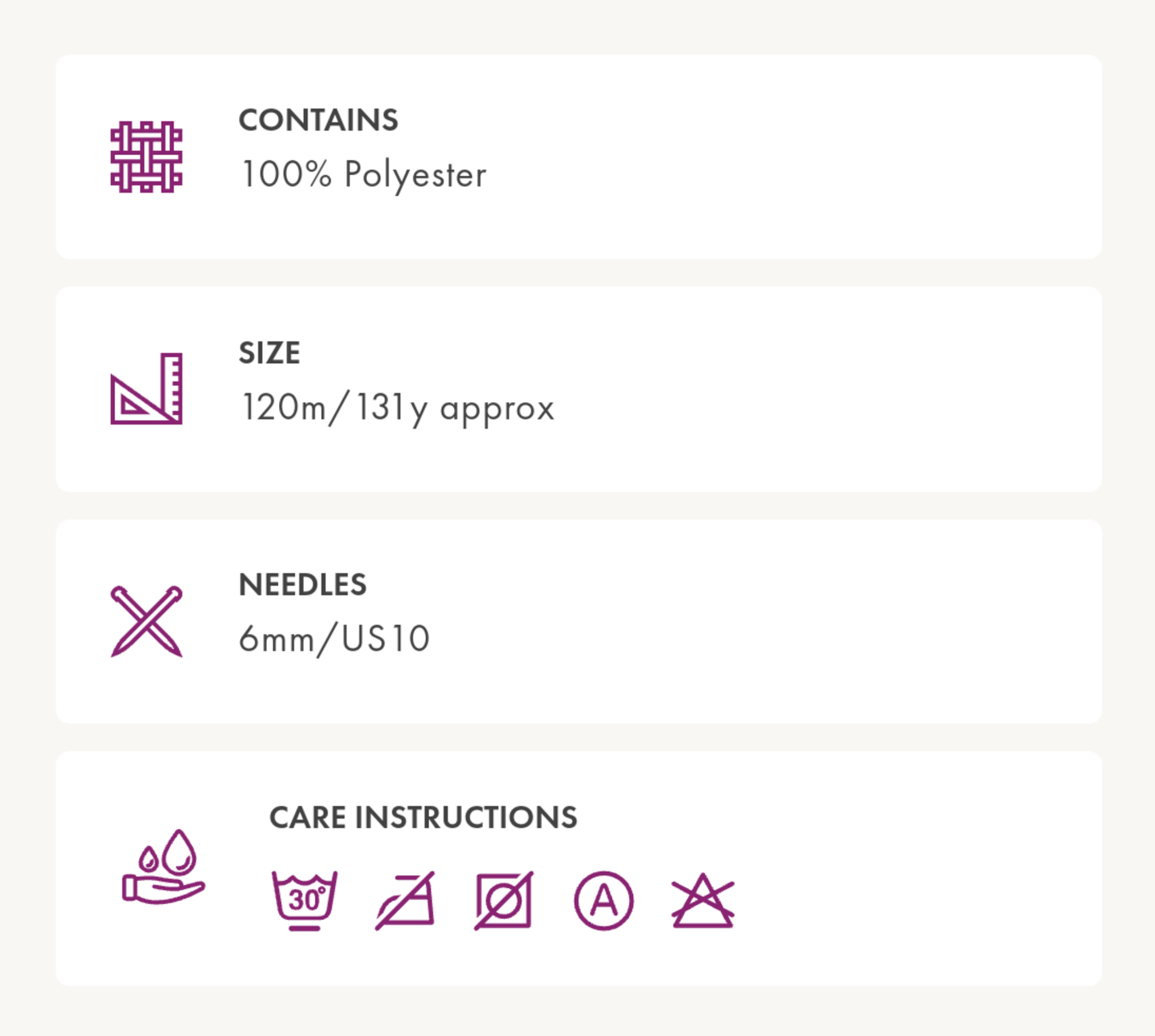Click the do not bleach triangle symbol

[703, 901]
